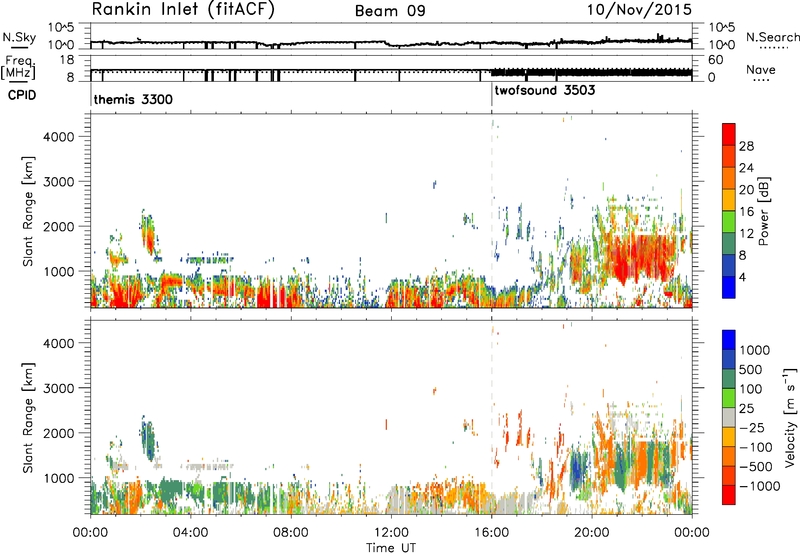Click the '1000' tick on velocity colorbar
Viewport: 800px width, 554px height.
(x=754, y=350)
